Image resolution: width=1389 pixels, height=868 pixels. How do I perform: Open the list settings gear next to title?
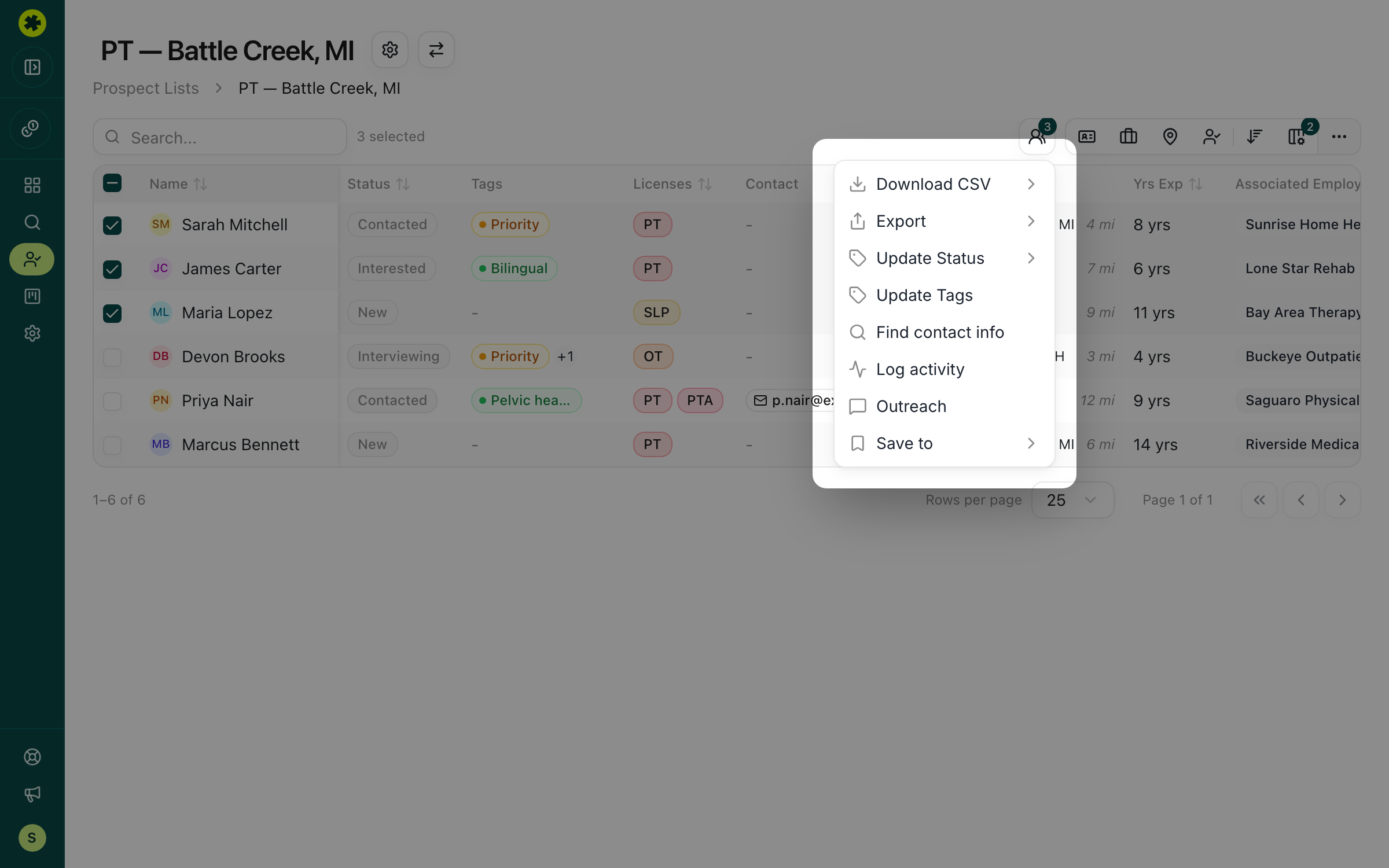390,50
